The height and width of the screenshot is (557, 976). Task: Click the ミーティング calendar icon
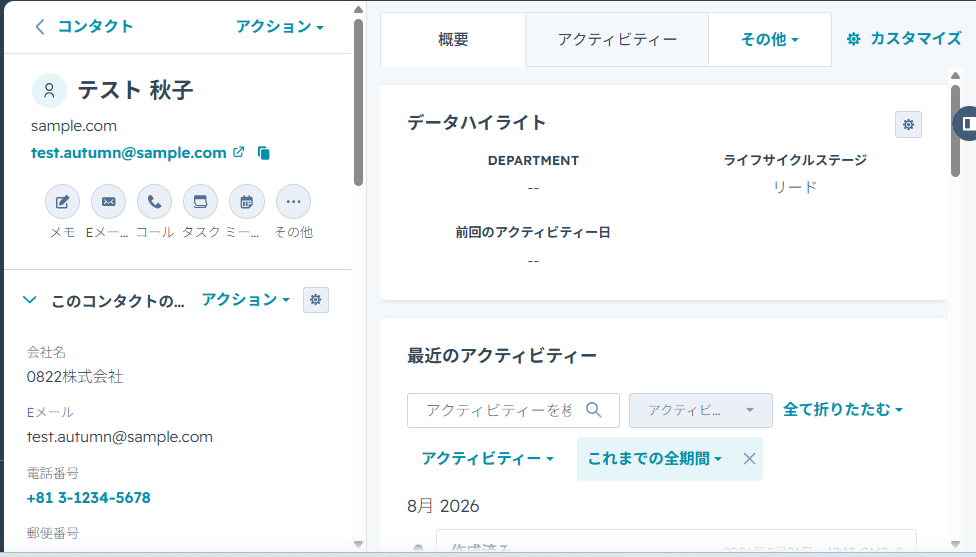[246, 202]
